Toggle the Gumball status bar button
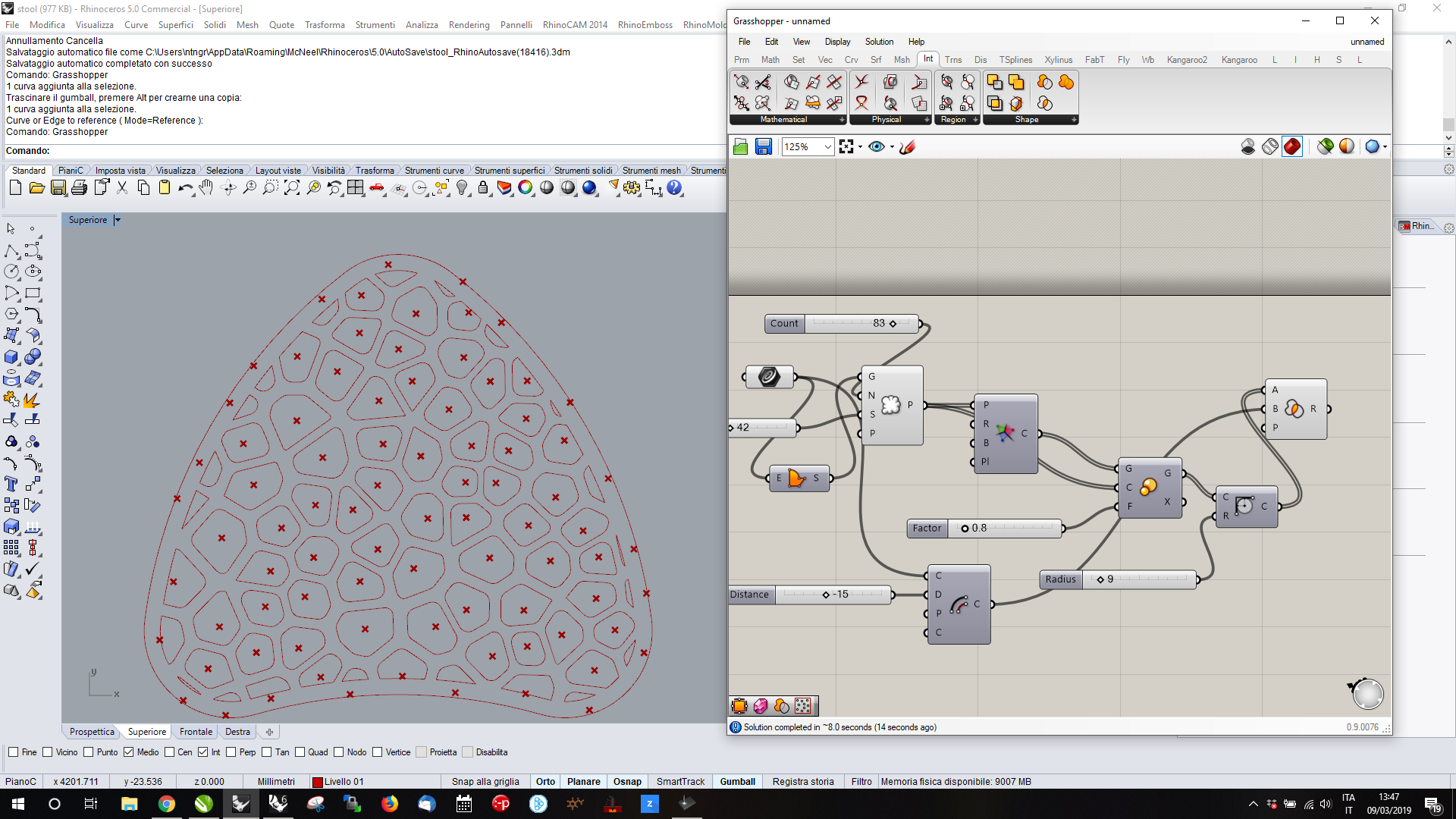Screen dimensions: 1456x819 (737, 782)
